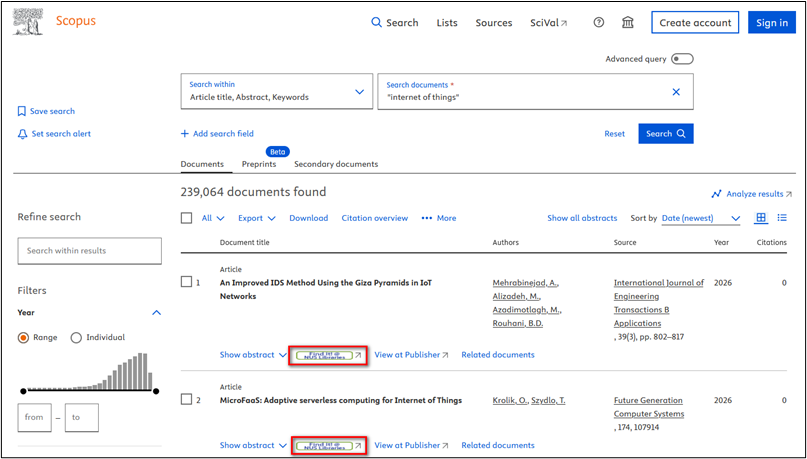Click the Create account button
Screen dimensions: 807x459
695,23
